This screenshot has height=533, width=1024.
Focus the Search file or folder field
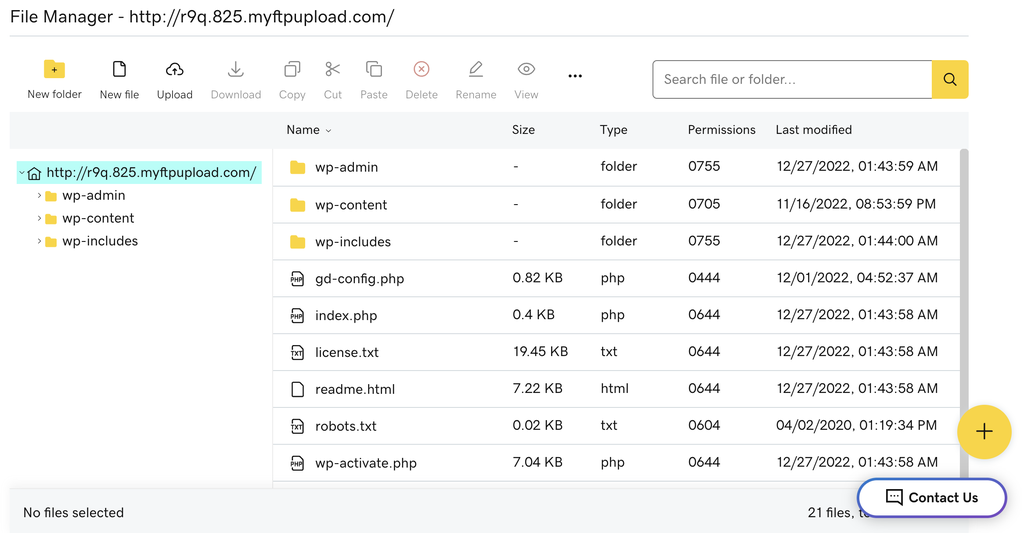point(792,79)
